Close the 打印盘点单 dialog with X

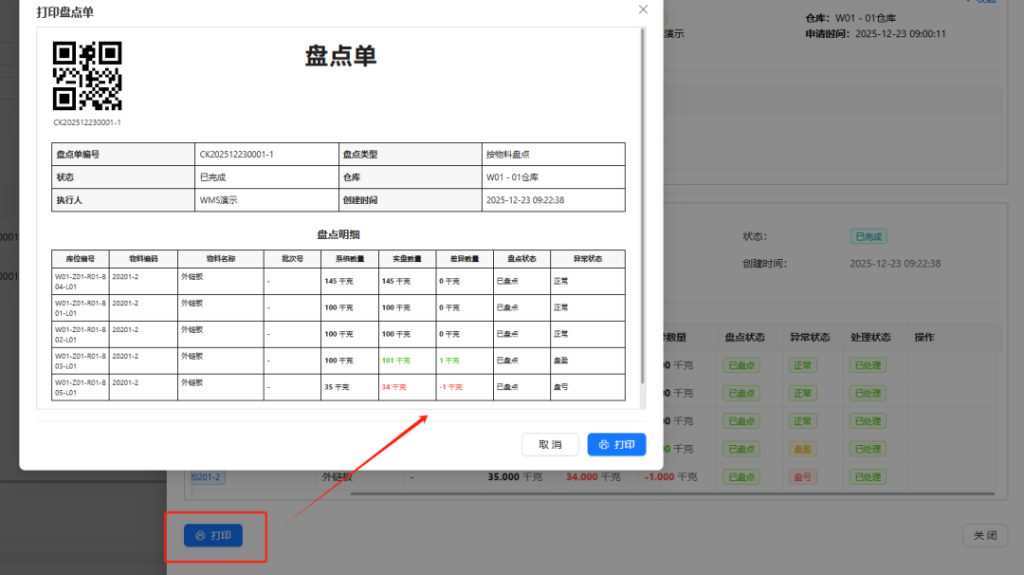pyautogui.click(x=643, y=9)
